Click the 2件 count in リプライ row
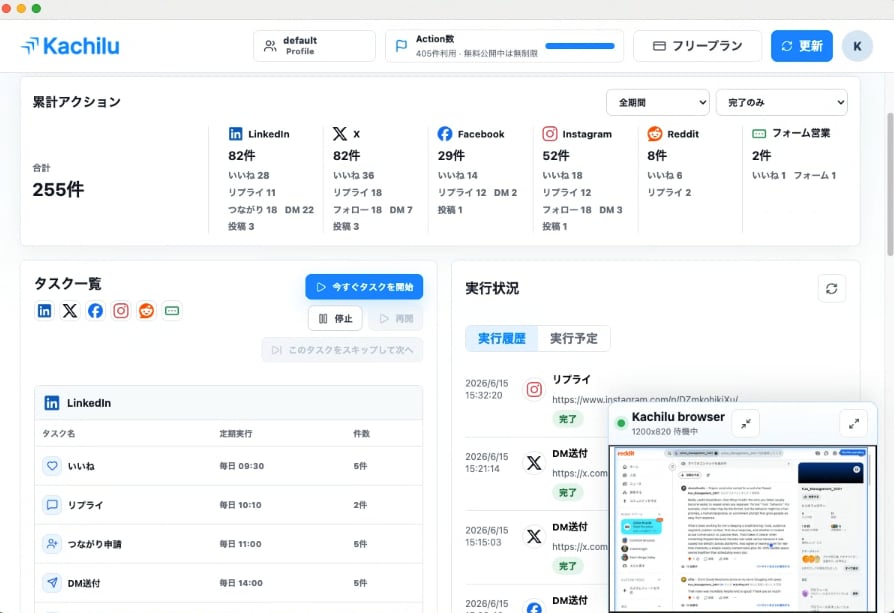Viewport: 894px width, 613px height. click(x=360, y=505)
